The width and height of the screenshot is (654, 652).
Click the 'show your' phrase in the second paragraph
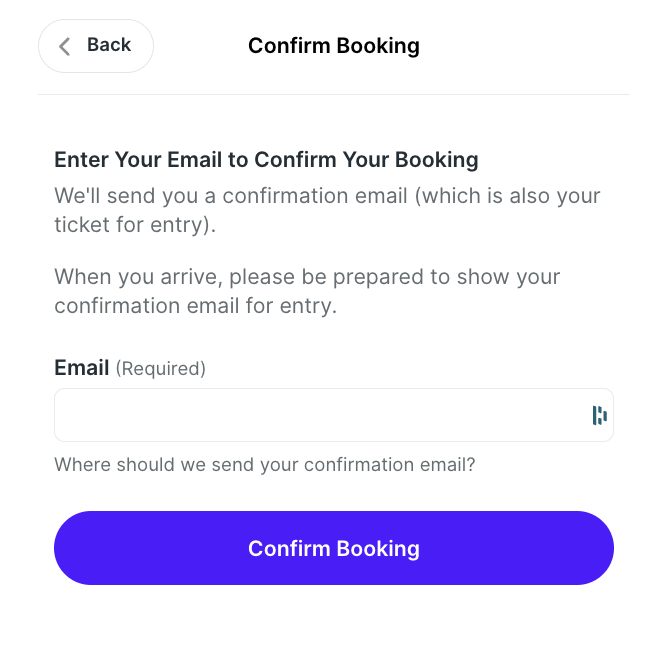pos(508,277)
